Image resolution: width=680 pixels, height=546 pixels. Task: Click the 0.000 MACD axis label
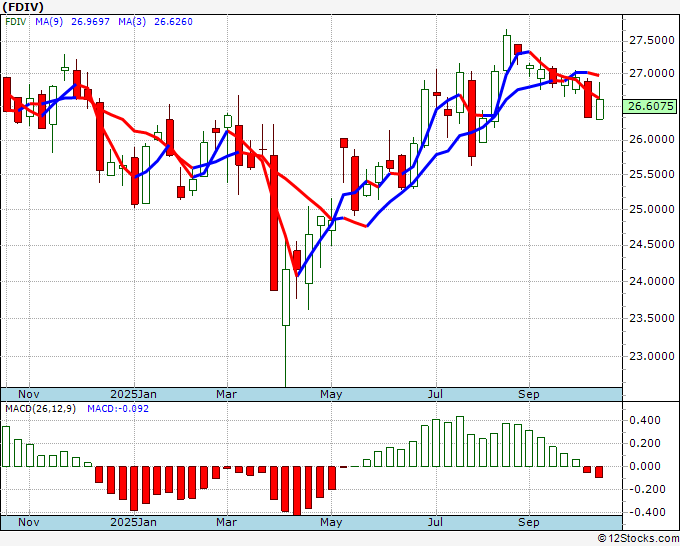[646, 466]
